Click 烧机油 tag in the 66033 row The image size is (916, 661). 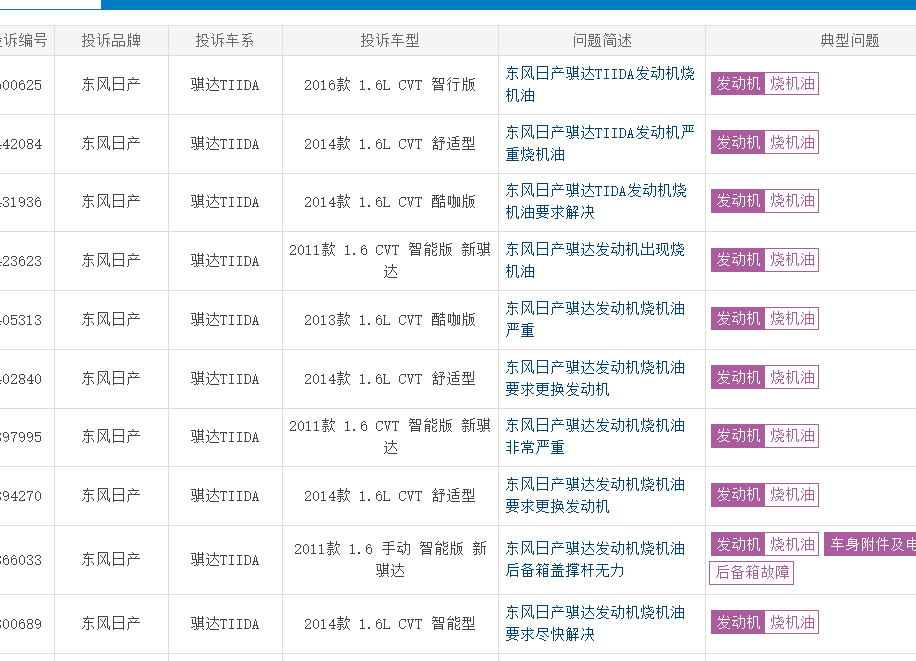(x=792, y=544)
